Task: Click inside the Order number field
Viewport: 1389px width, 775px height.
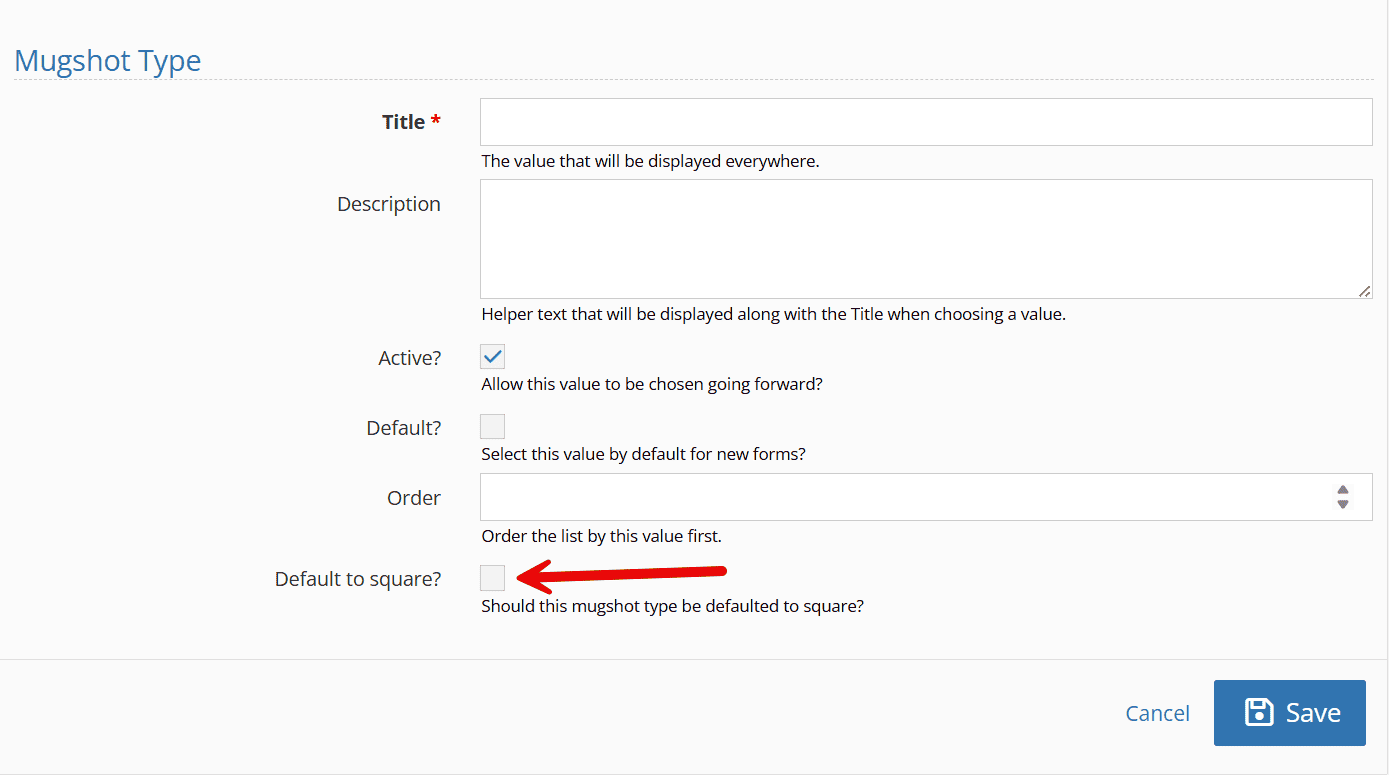Action: (x=900, y=497)
